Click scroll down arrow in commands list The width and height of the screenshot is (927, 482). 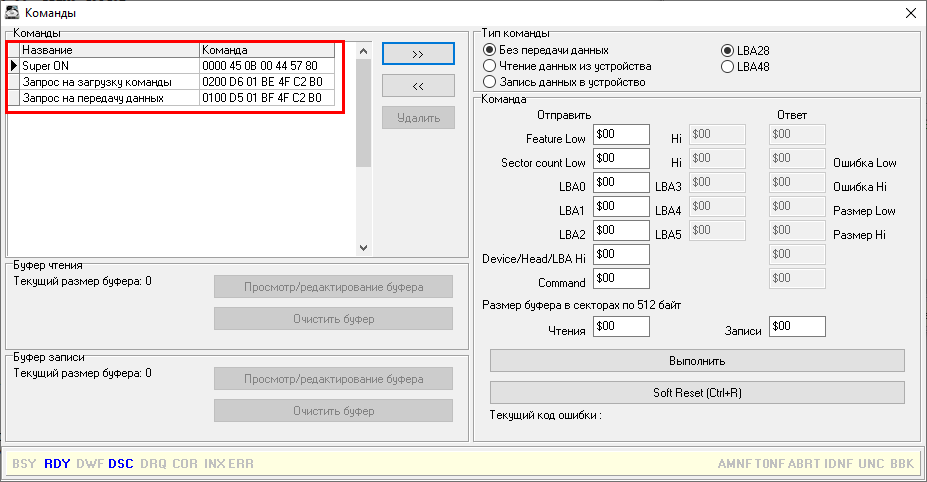coord(363,247)
